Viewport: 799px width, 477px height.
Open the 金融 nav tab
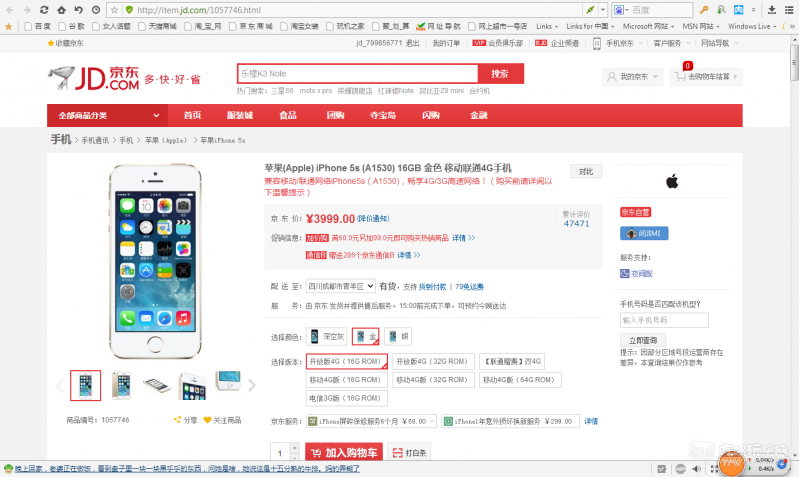(x=478, y=115)
